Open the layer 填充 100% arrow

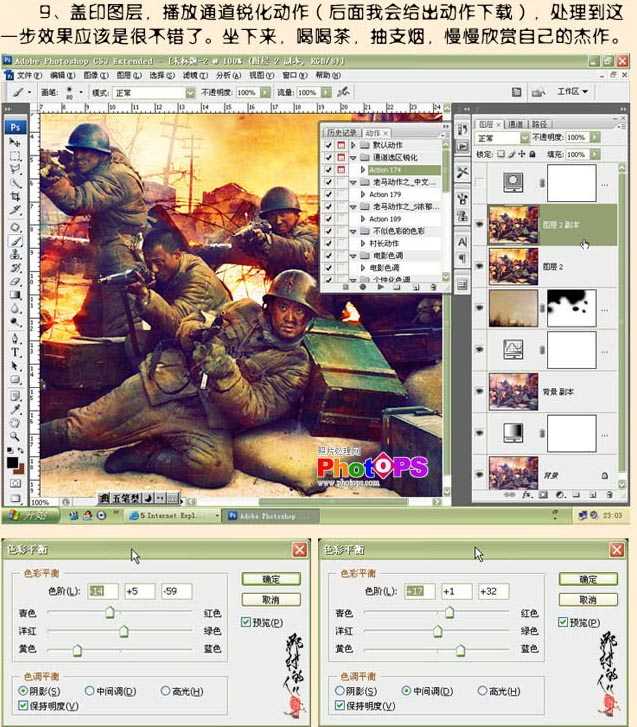point(595,154)
